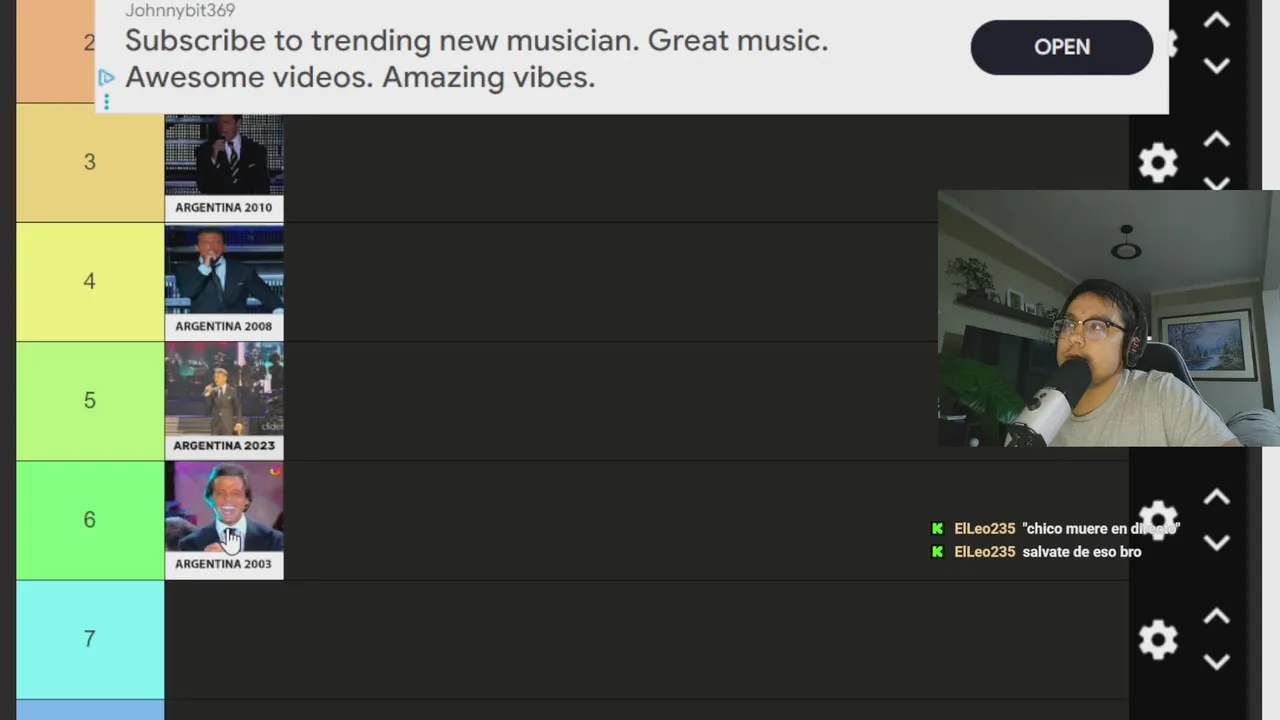Move tier 6 row down with chevron
This screenshot has width=1280, height=720.
click(x=1216, y=543)
